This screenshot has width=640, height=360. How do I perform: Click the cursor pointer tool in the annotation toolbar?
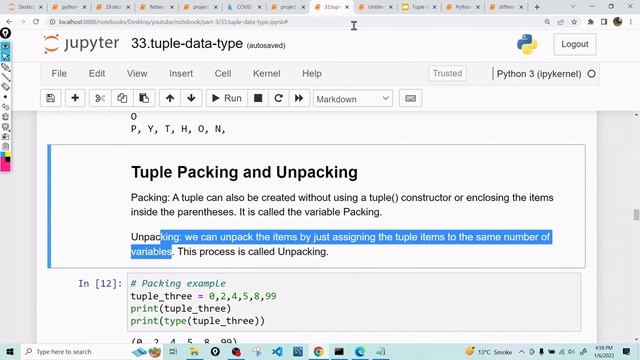click(5, 57)
